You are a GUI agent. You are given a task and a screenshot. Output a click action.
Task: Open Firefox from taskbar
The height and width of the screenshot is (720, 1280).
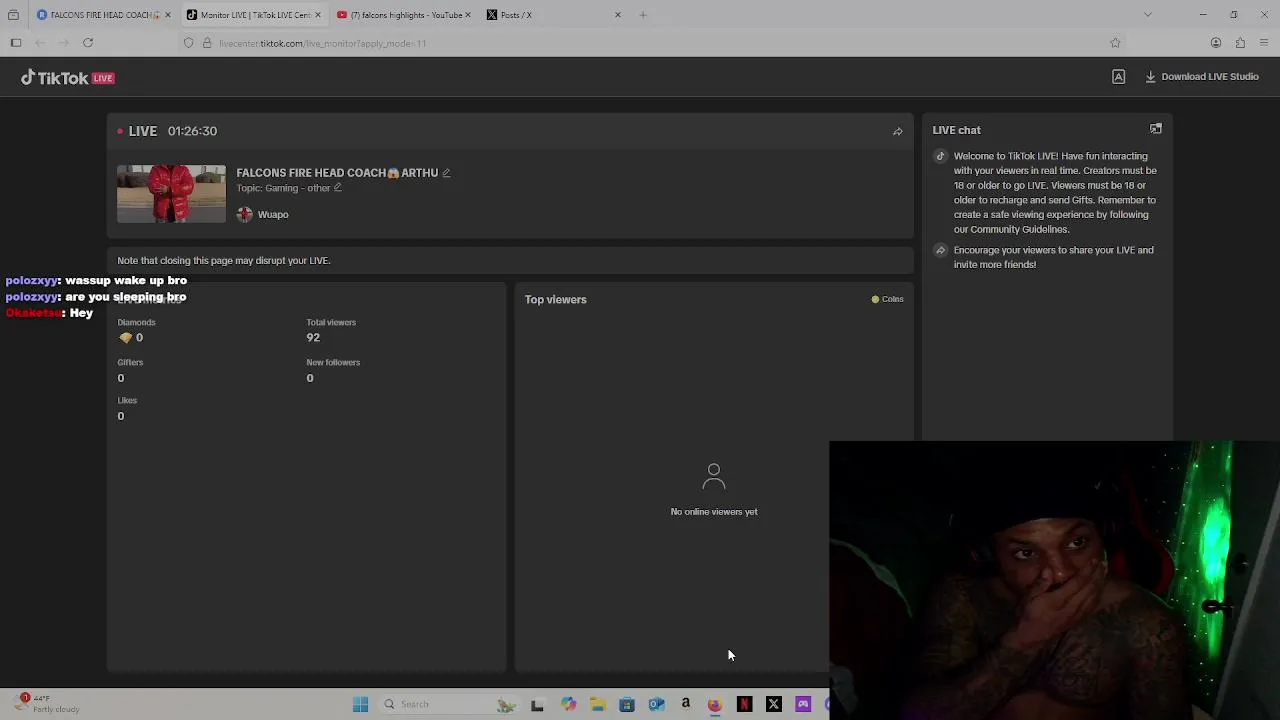click(x=714, y=704)
